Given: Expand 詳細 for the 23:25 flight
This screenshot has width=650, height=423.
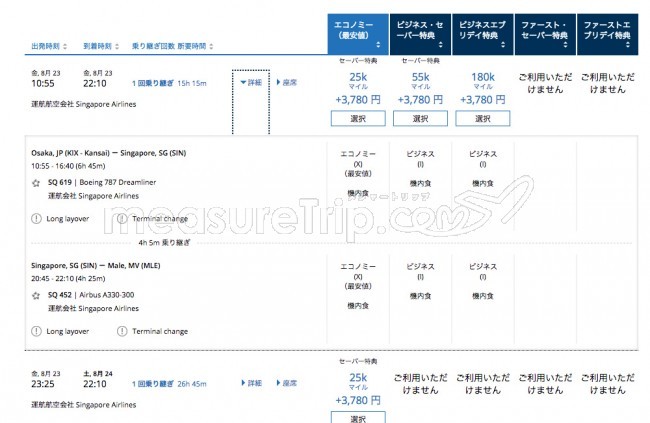Looking at the screenshot, I should coord(251,383).
